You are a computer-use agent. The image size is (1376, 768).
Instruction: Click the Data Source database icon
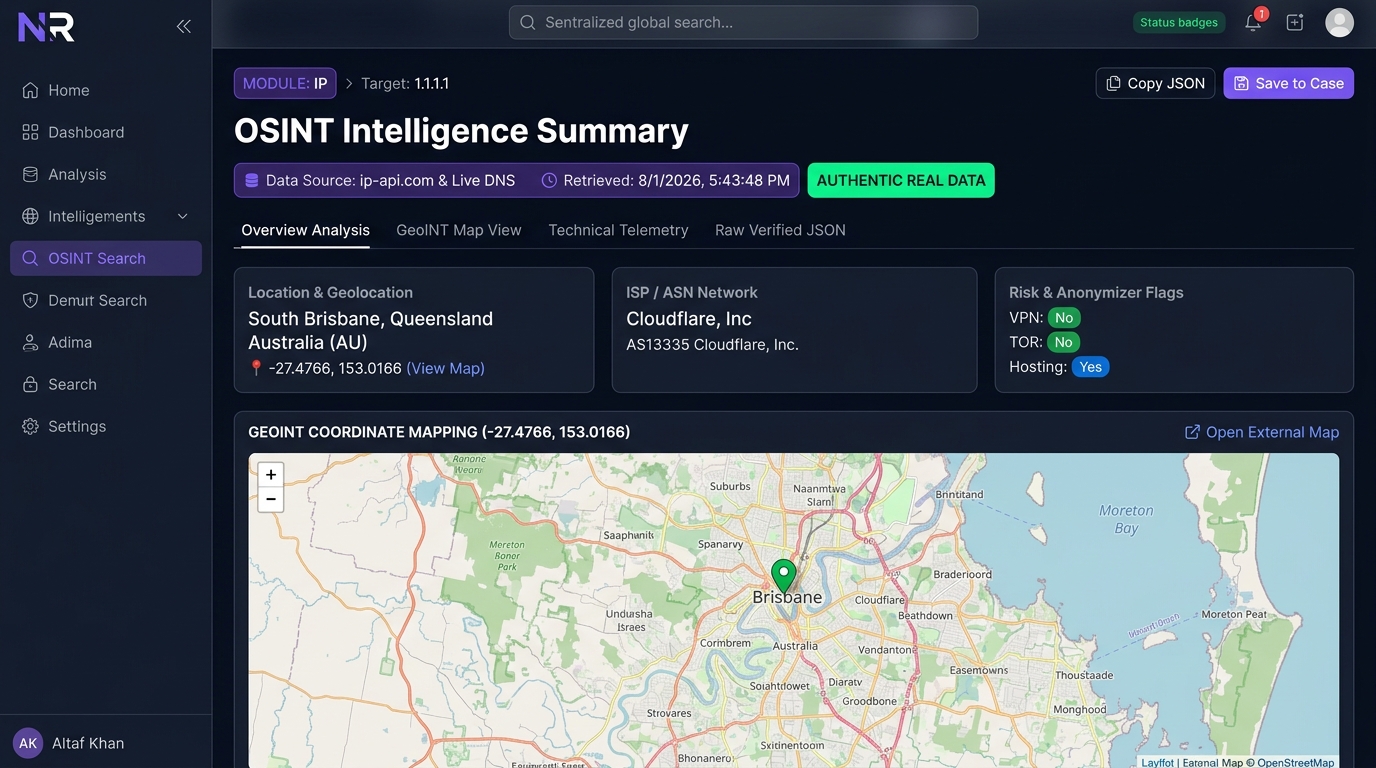[x=252, y=181]
